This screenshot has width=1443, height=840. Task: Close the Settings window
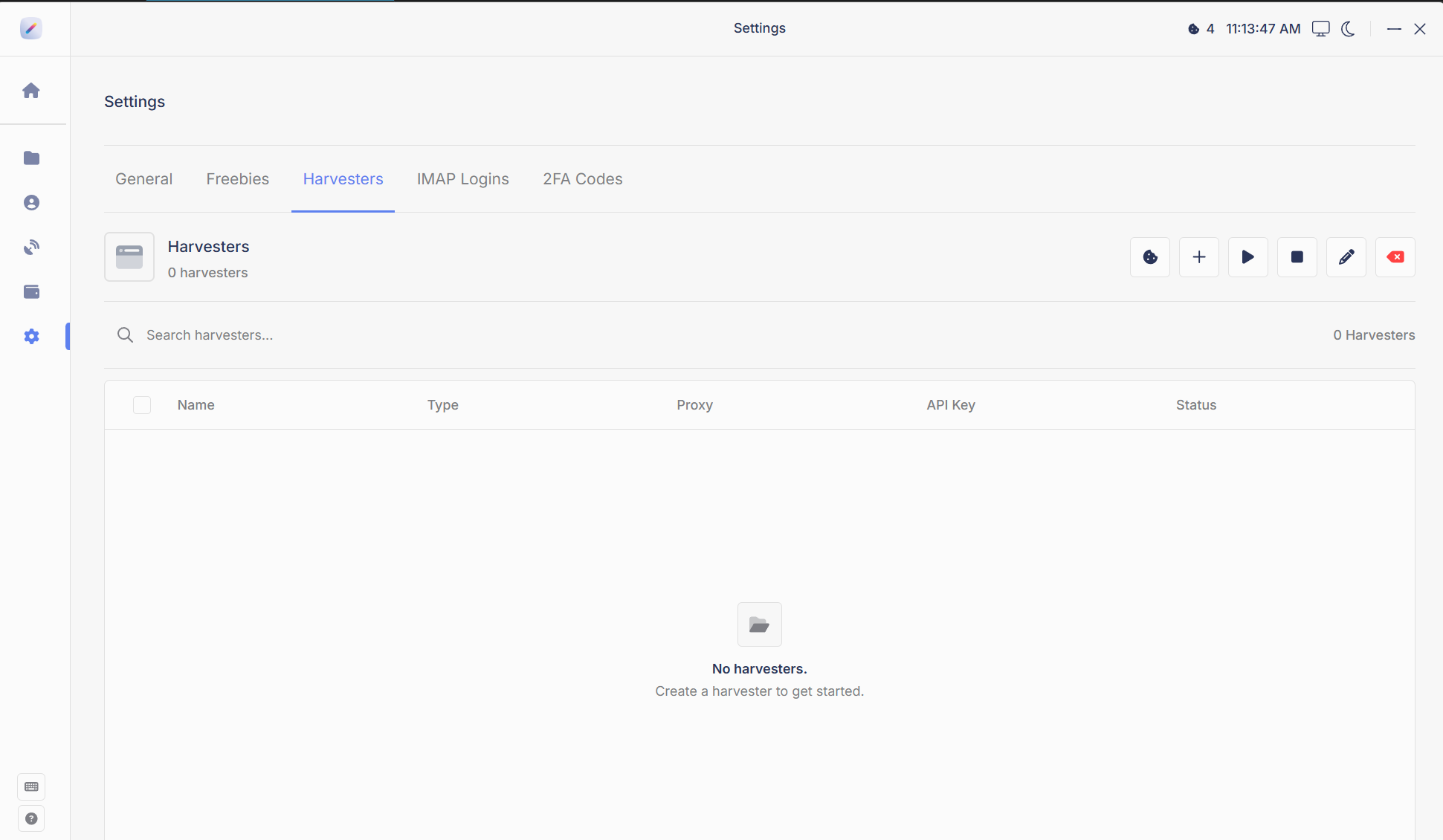1420,29
